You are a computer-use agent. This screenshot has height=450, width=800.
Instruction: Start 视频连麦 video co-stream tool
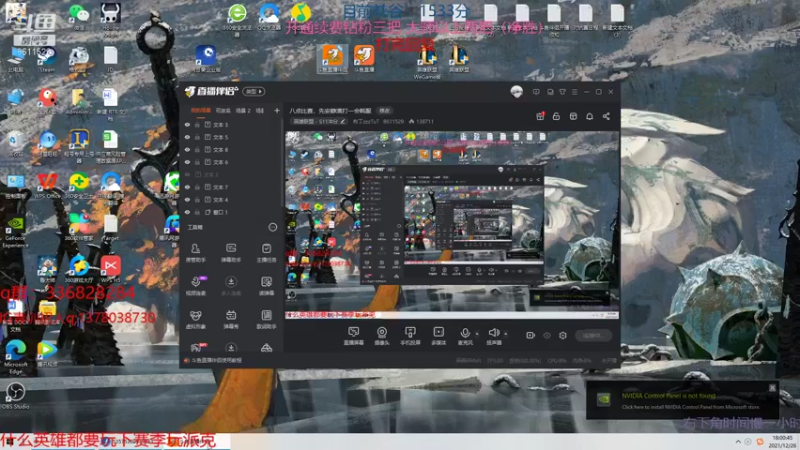point(195,286)
